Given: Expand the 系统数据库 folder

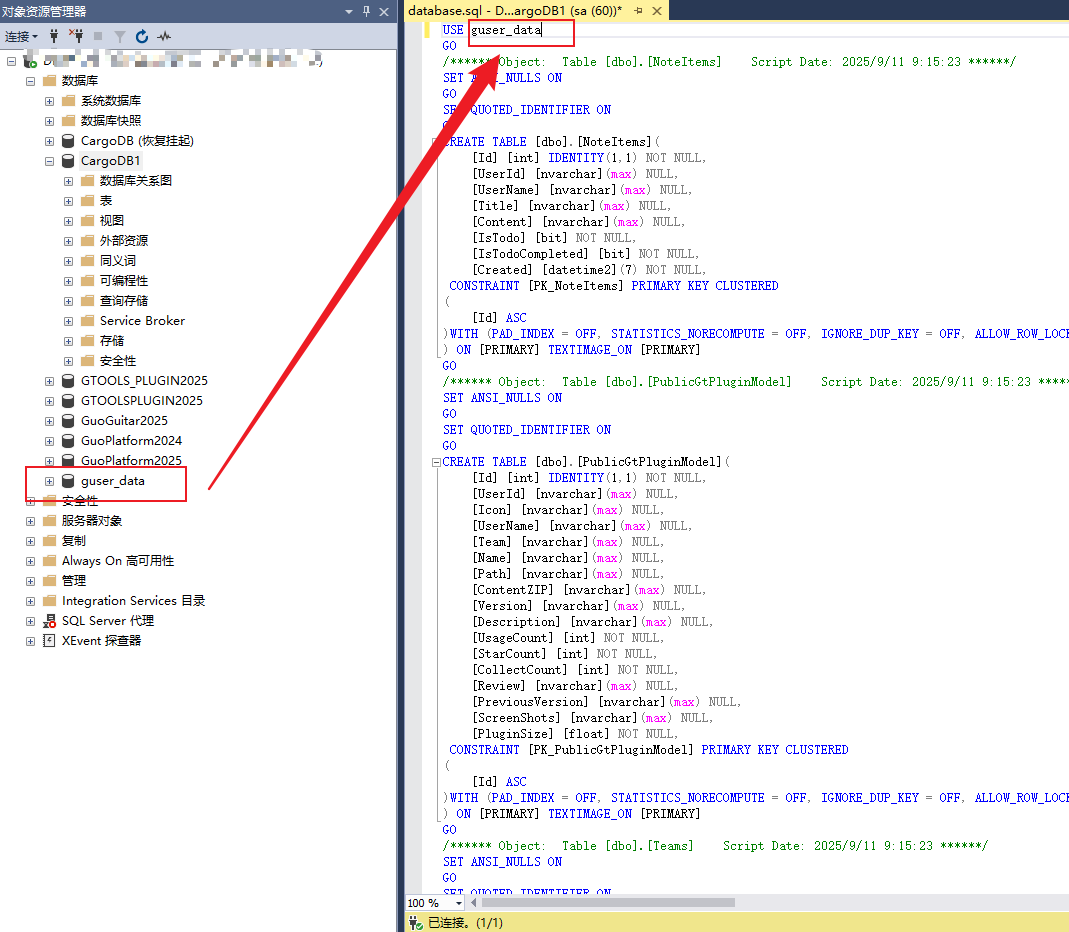Looking at the screenshot, I should (49, 101).
